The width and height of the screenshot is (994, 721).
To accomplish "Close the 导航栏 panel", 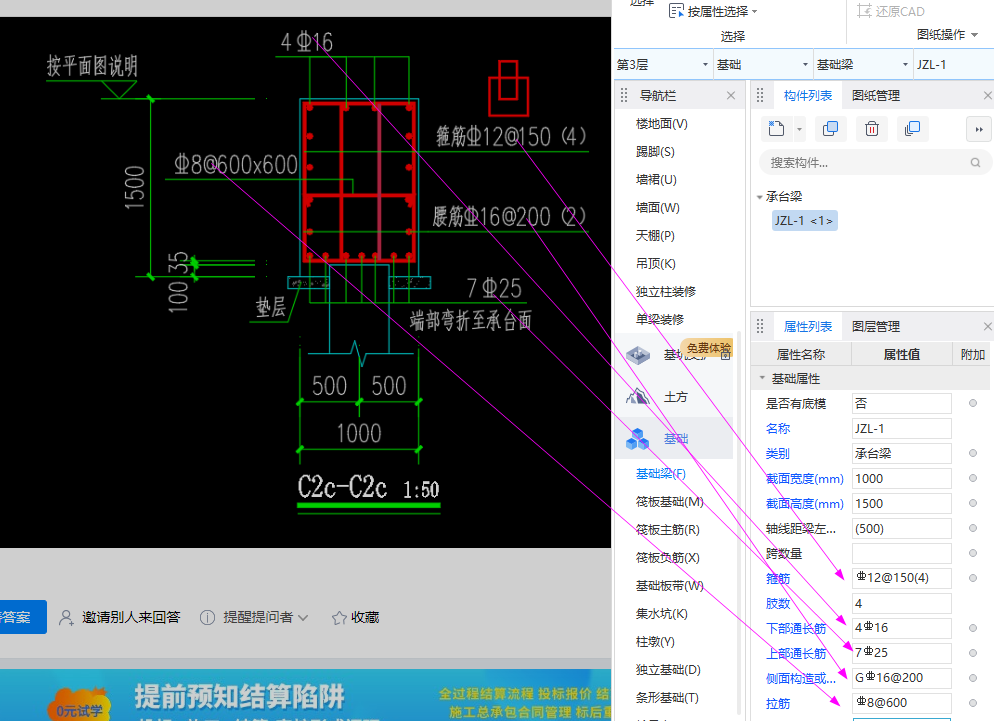I will (731, 96).
